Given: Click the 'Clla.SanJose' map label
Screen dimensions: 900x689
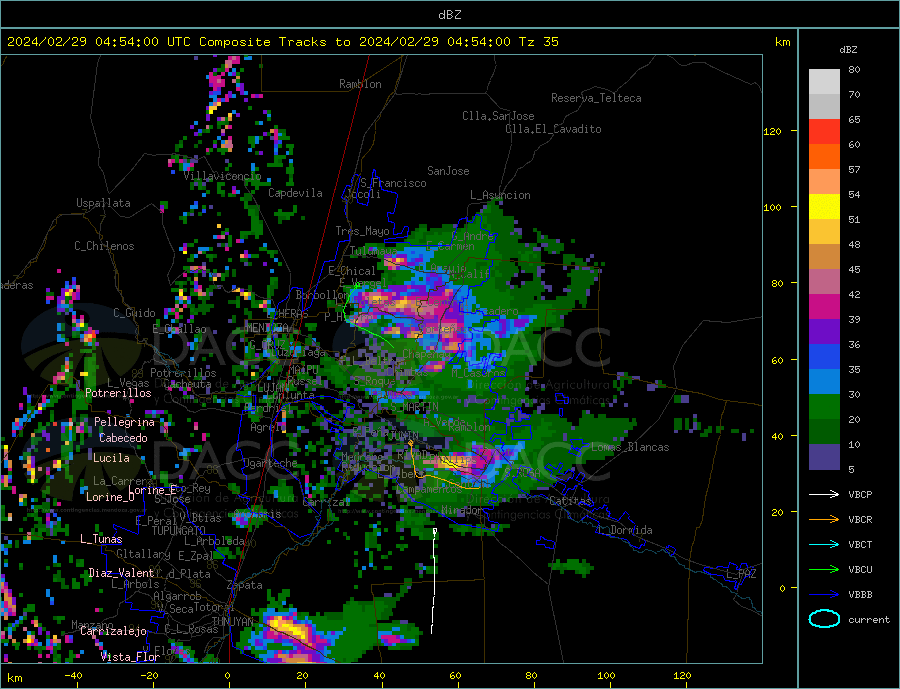Looking at the screenshot, I should (x=498, y=116).
